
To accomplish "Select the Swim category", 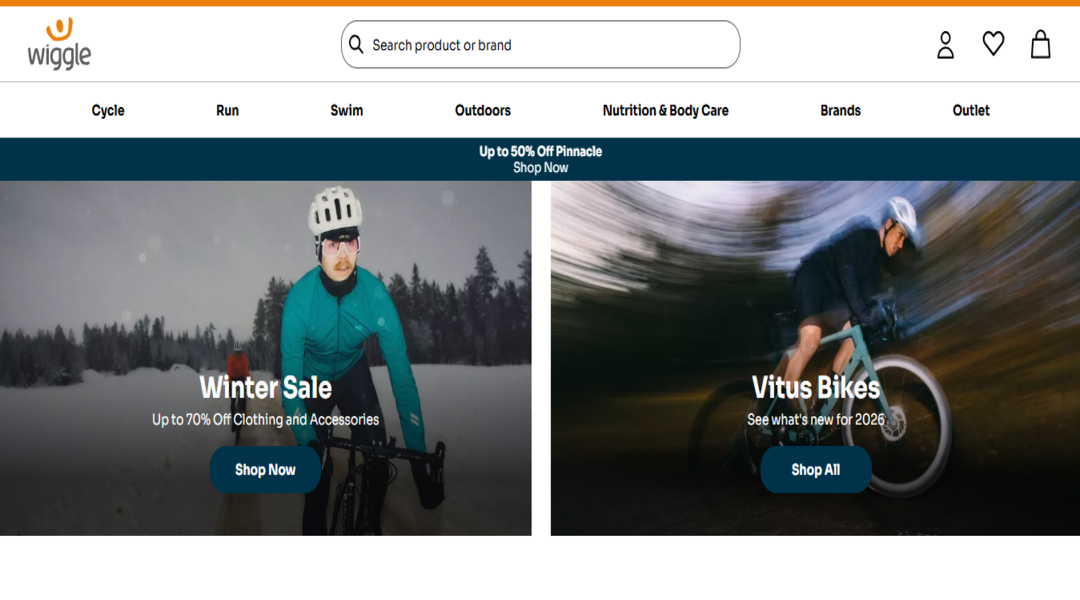I will click(x=346, y=111).
